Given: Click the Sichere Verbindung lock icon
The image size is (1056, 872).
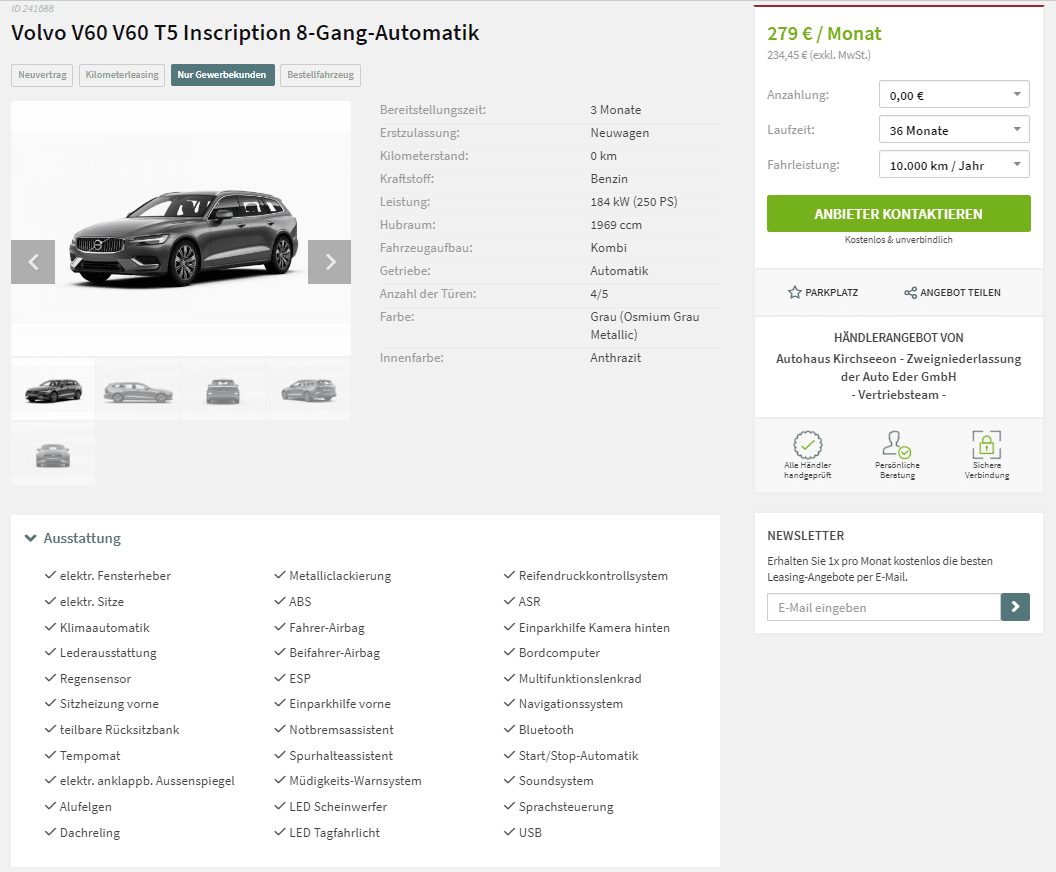Looking at the screenshot, I should [x=987, y=444].
